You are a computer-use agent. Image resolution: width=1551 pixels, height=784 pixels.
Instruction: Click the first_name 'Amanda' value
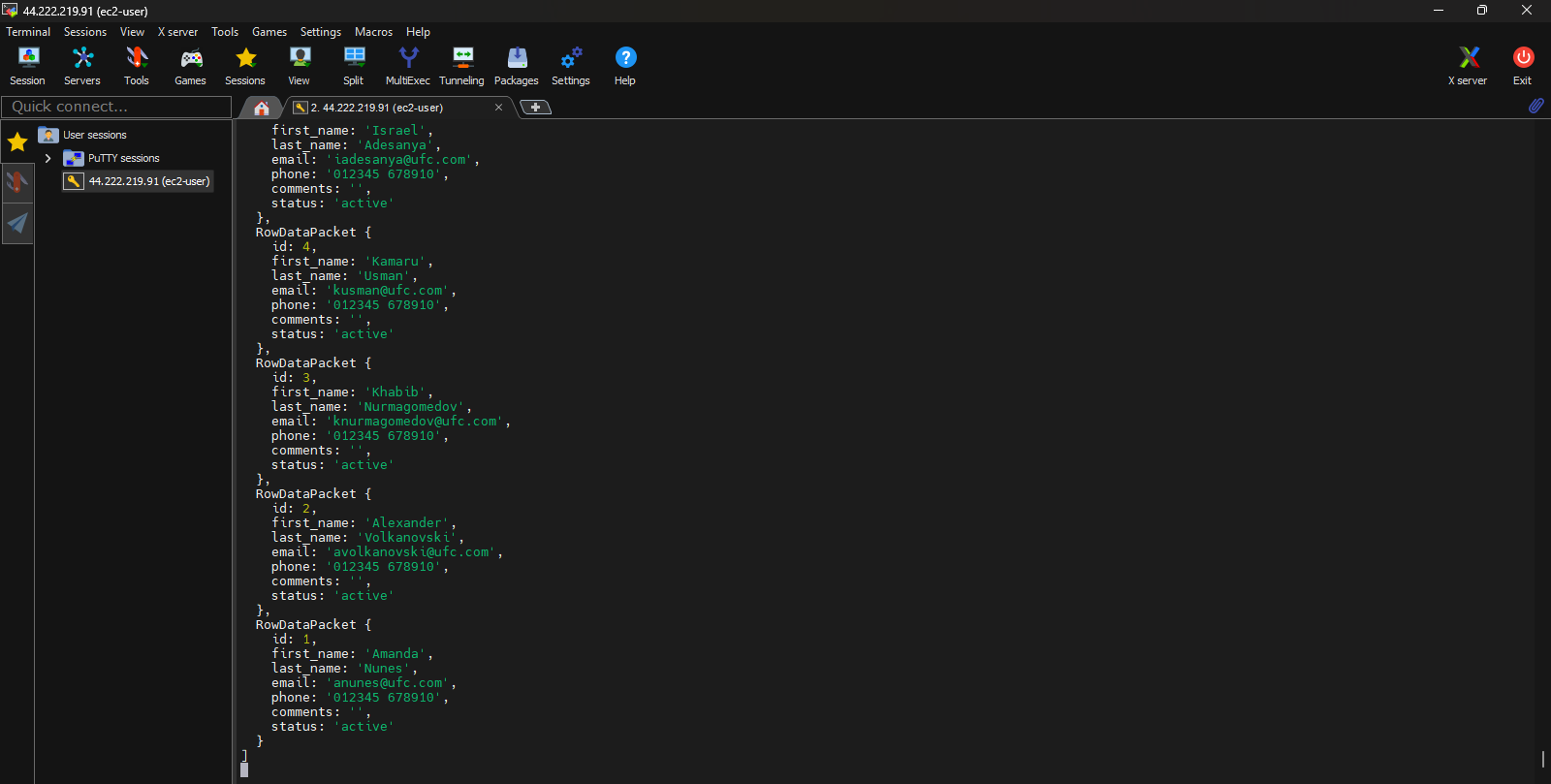(396, 654)
